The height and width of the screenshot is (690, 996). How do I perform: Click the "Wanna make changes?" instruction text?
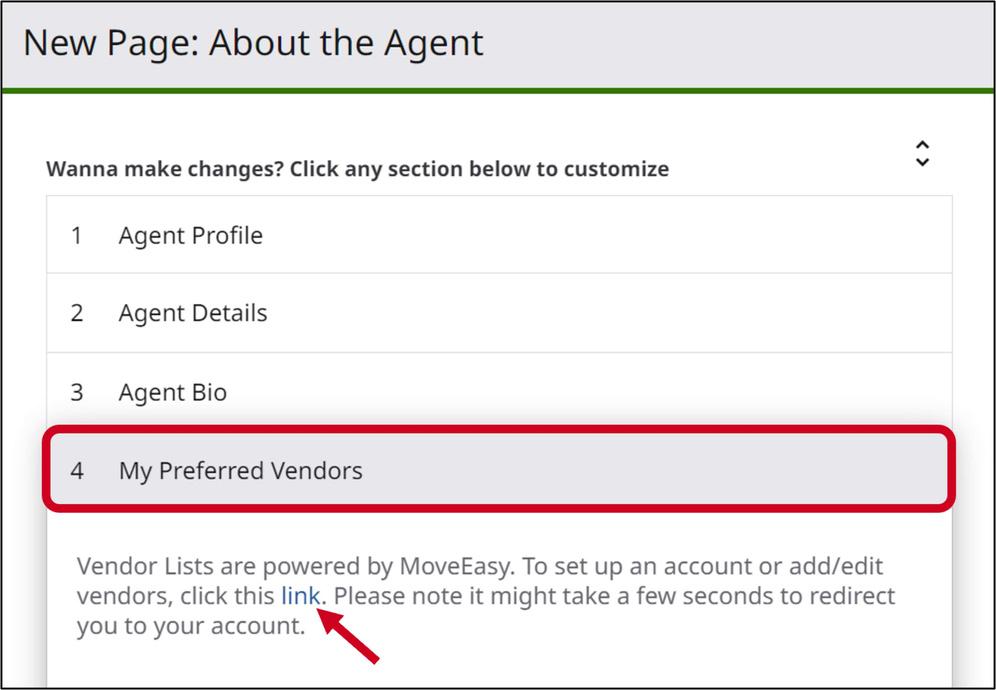[x=357, y=168]
